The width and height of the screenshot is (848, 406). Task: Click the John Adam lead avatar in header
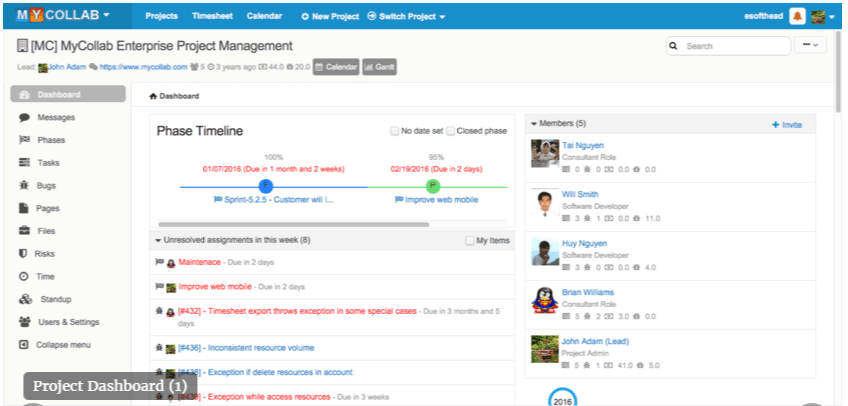(x=43, y=68)
